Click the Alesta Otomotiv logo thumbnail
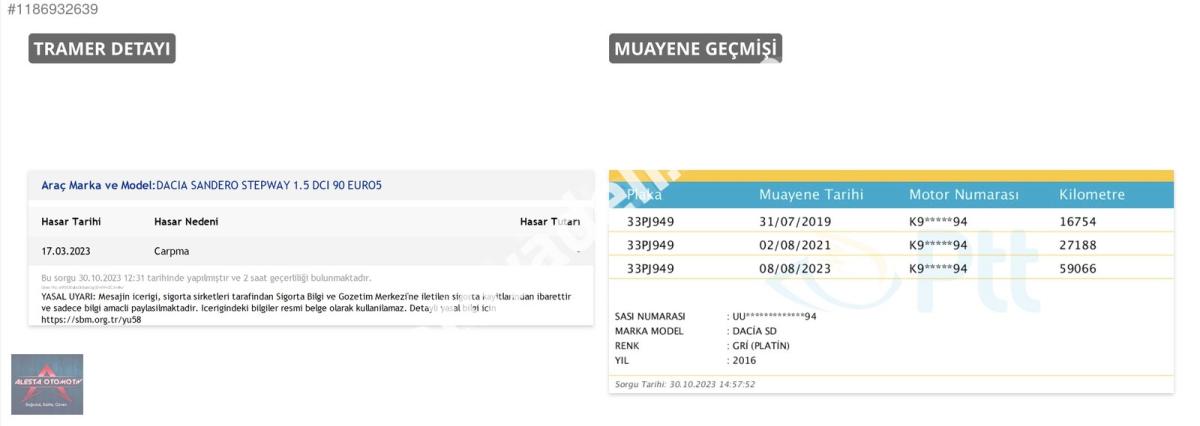The height and width of the screenshot is (426, 1200). [x=47, y=384]
